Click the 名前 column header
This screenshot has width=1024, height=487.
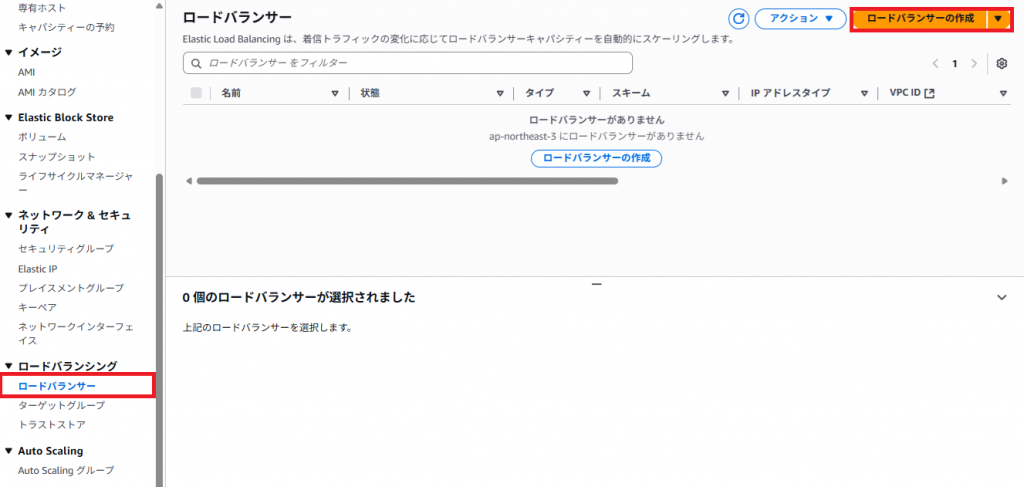(x=231, y=93)
